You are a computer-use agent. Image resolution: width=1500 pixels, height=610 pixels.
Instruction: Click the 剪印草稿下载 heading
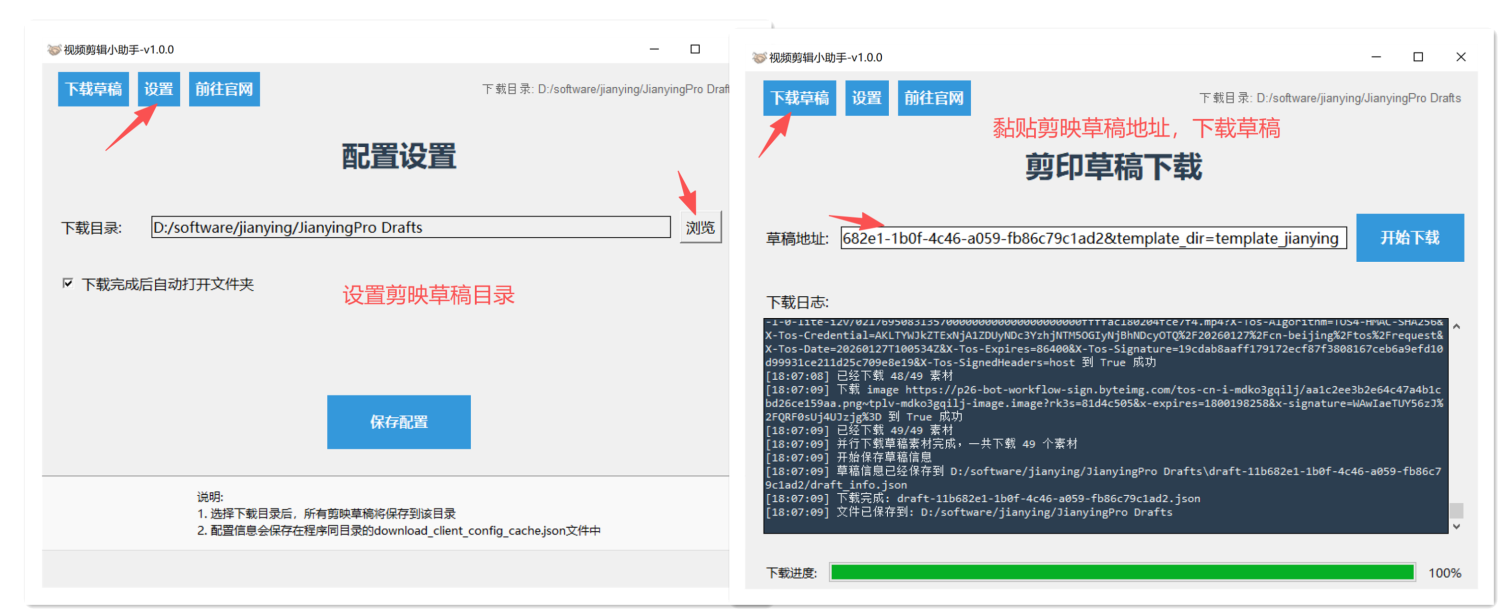coord(1113,166)
